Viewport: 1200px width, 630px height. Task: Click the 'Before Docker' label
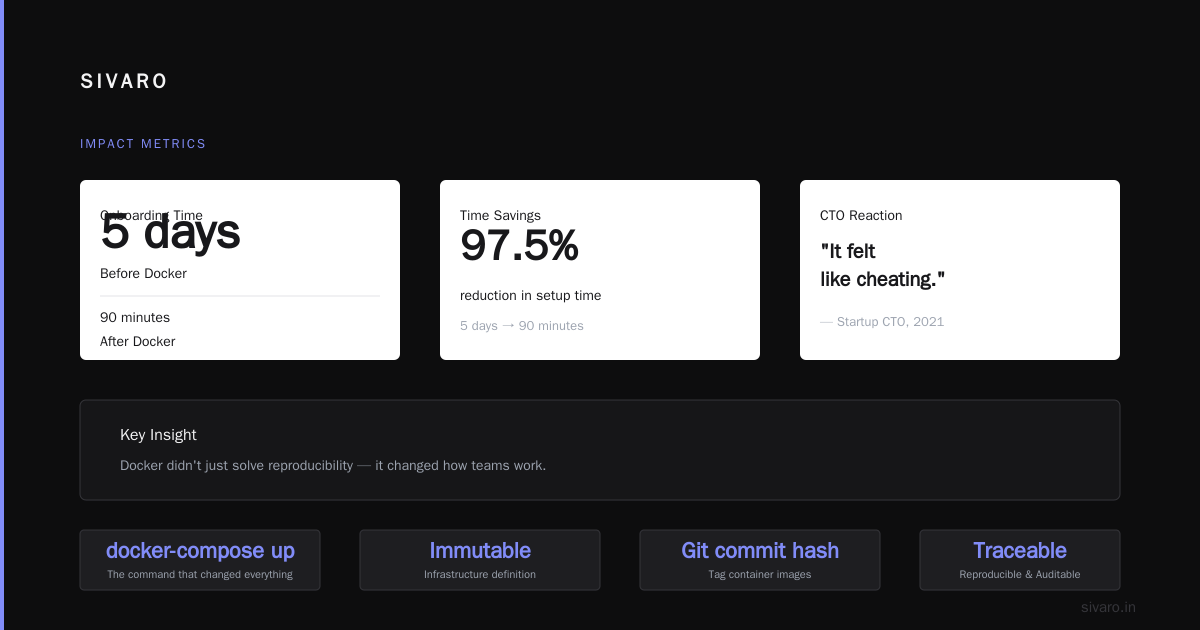[x=143, y=273]
